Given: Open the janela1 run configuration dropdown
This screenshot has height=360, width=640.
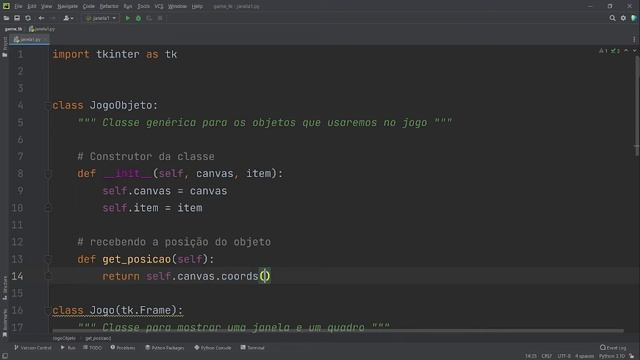Looking at the screenshot, I should (x=100, y=18).
